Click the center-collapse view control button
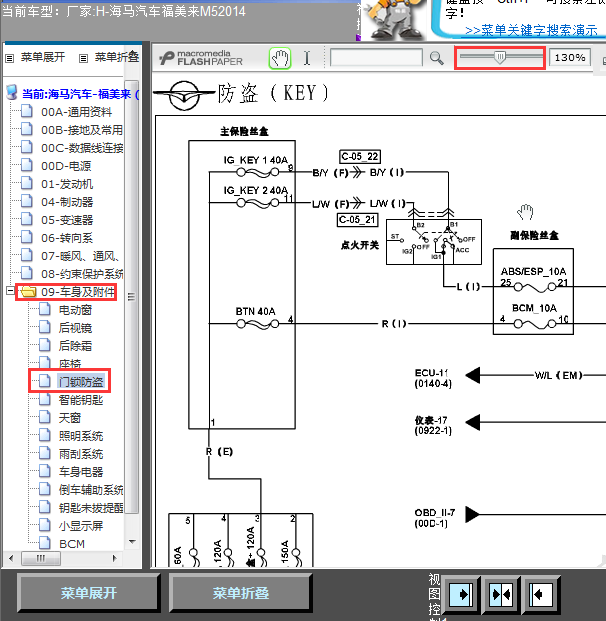This screenshot has height=621, width=606. (x=501, y=594)
